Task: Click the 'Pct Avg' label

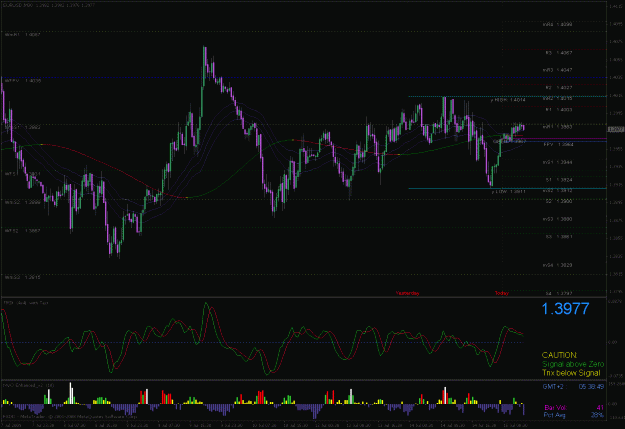Action: 554,415
